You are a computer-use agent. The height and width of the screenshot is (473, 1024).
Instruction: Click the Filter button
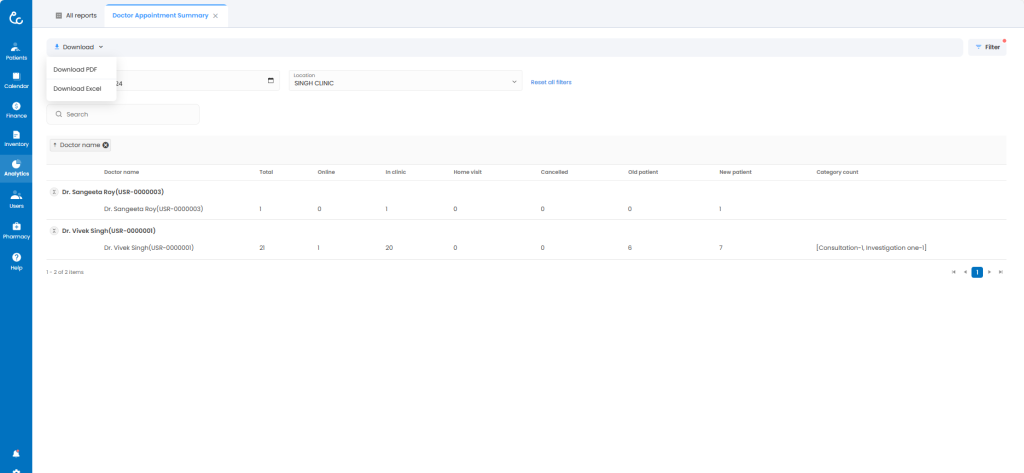click(x=987, y=47)
